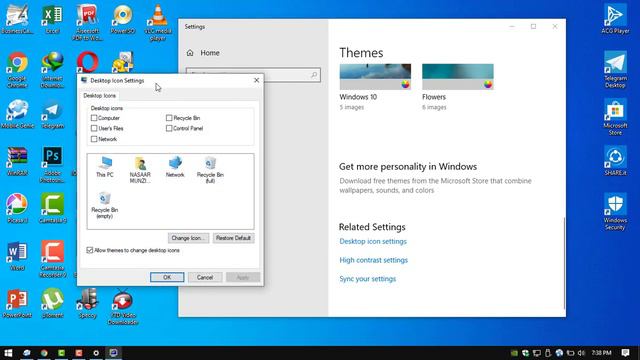Click the Camtasia 9 desktop shortcut

(x=52, y=209)
